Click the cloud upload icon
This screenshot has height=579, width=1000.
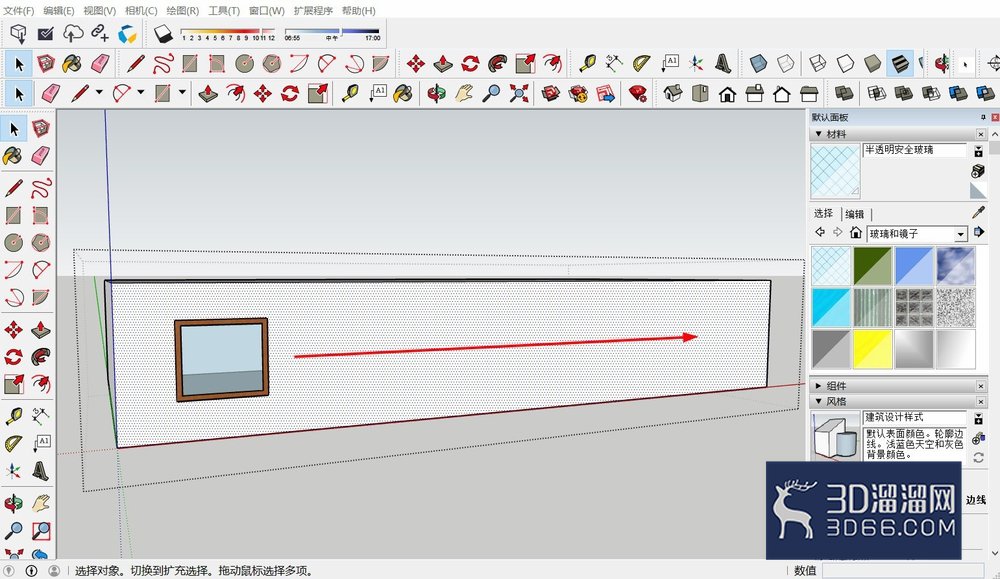[73, 34]
